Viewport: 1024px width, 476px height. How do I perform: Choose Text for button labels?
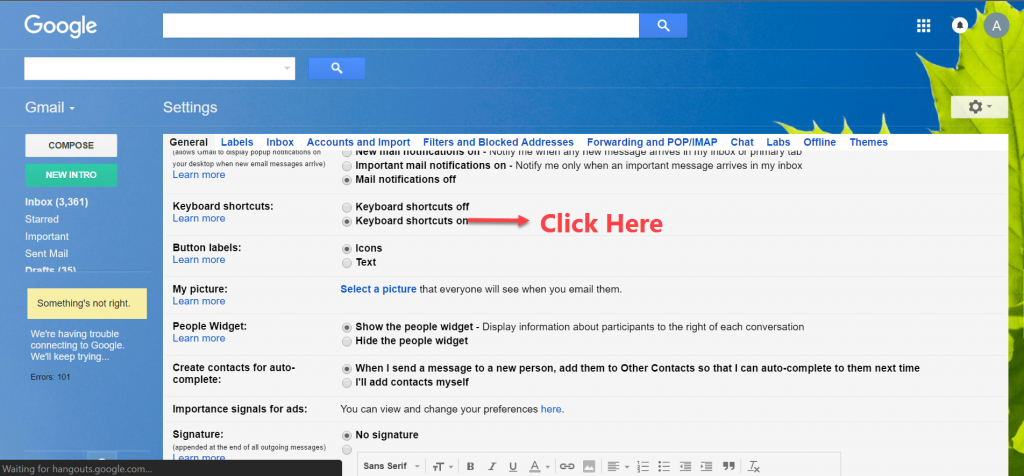(x=347, y=262)
